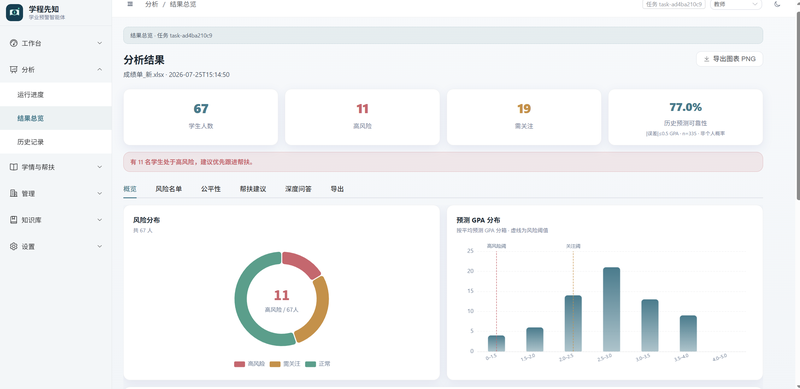Click the 0-1.5 GPA bar
800x389 pixels.
(x=496, y=344)
